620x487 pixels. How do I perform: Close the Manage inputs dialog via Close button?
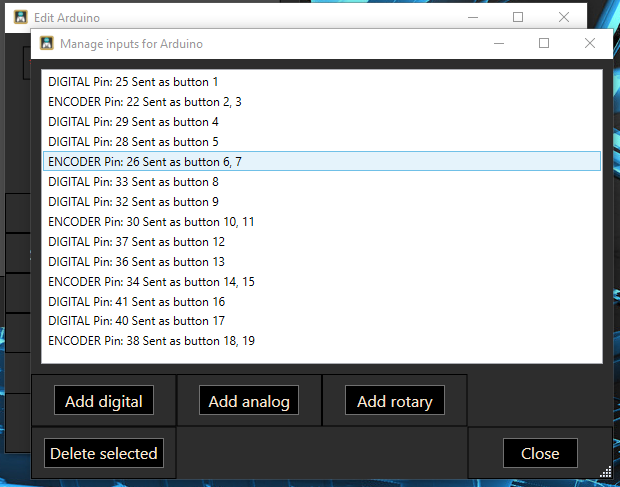click(540, 453)
